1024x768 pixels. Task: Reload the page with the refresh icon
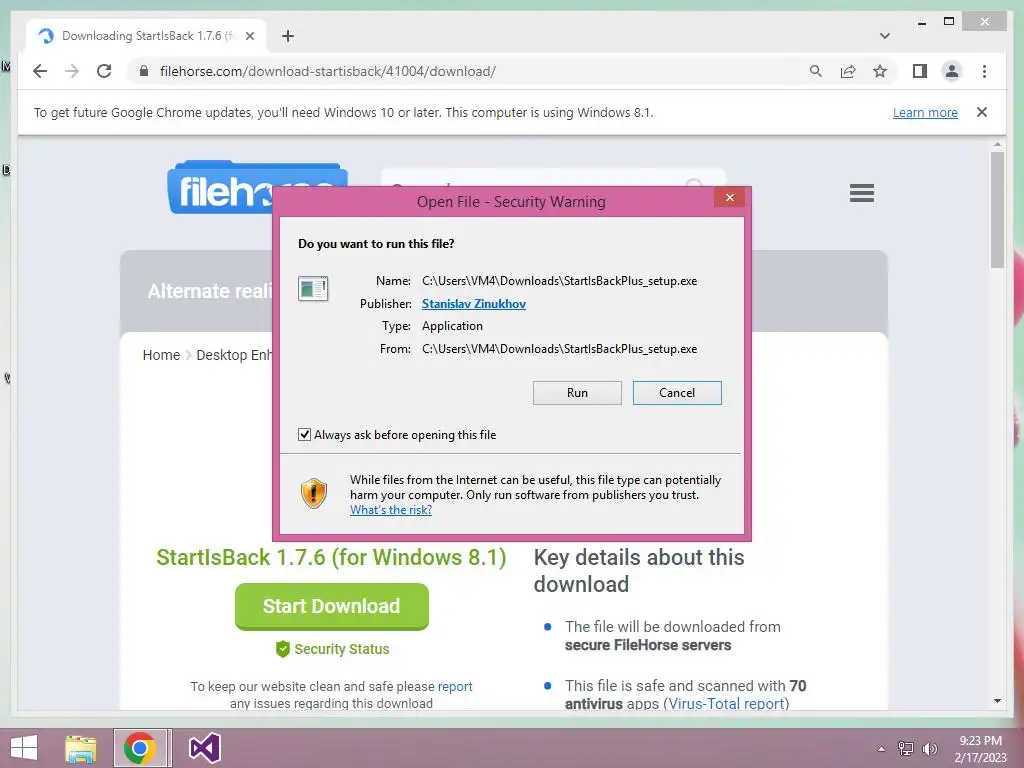click(104, 71)
